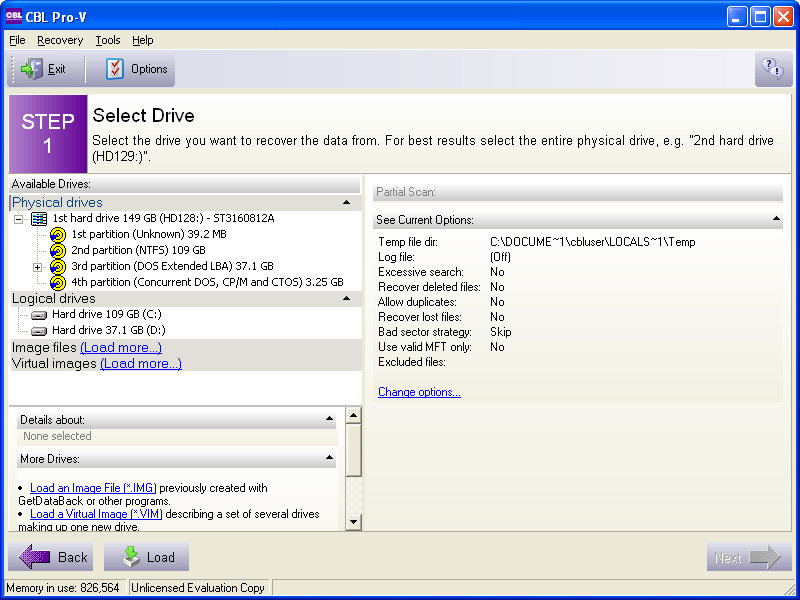Viewport: 800px width, 600px height.
Task: Select 4th partition (Concurrent DOS) 3.25 GB
Action: [207, 282]
